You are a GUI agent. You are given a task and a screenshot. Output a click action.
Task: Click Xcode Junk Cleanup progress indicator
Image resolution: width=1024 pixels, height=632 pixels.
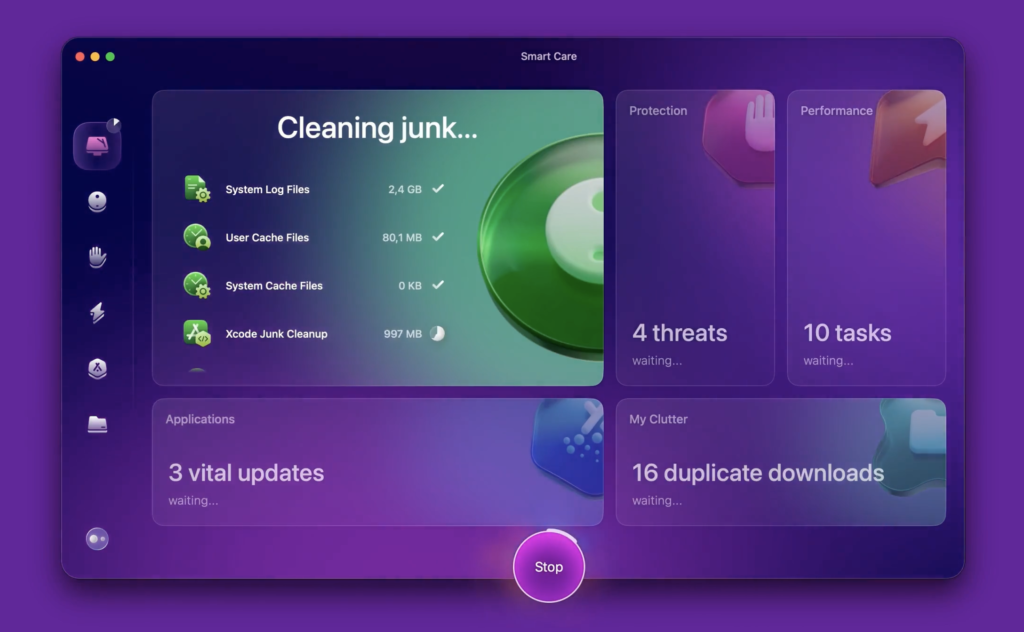pyautogui.click(x=438, y=333)
